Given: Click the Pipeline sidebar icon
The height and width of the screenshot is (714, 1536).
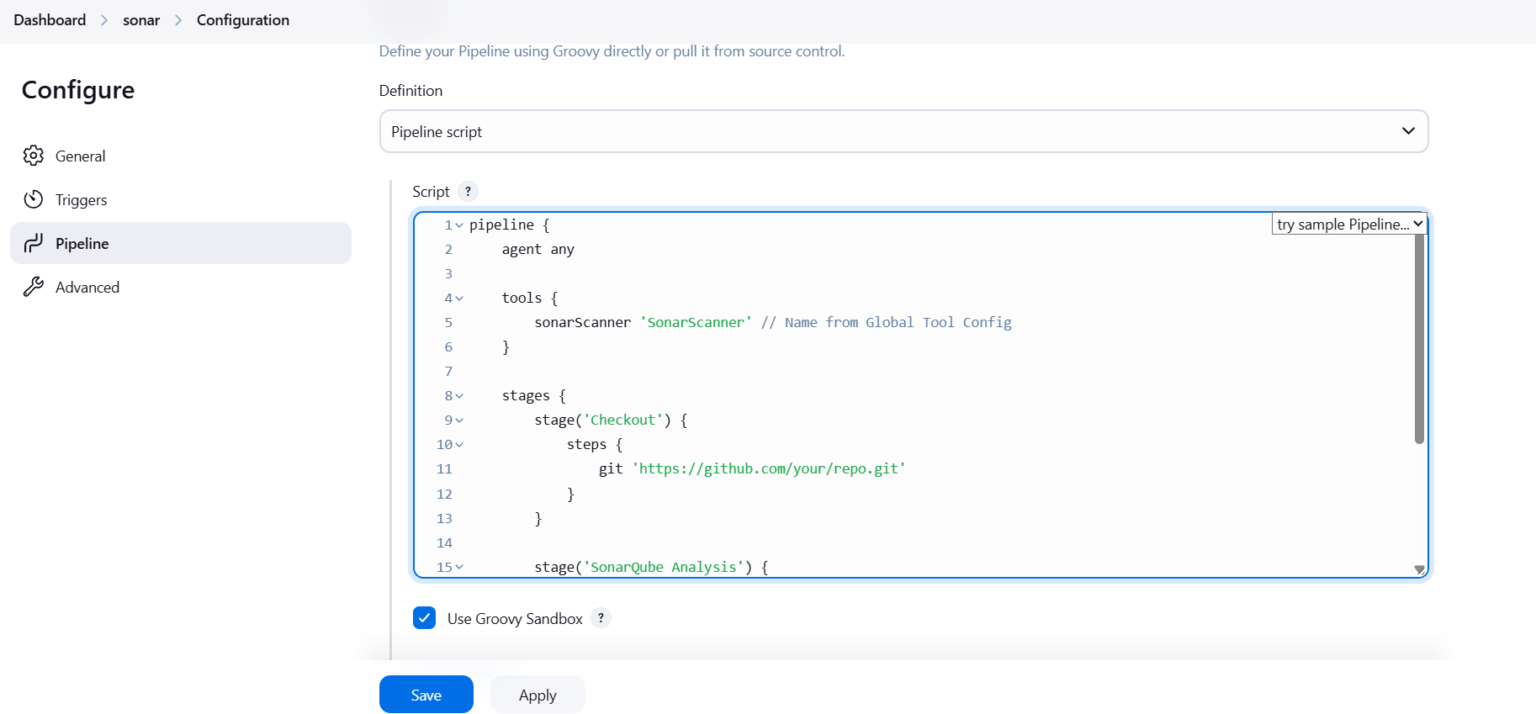Looking at the screenshot, I should tap(34, 243).
